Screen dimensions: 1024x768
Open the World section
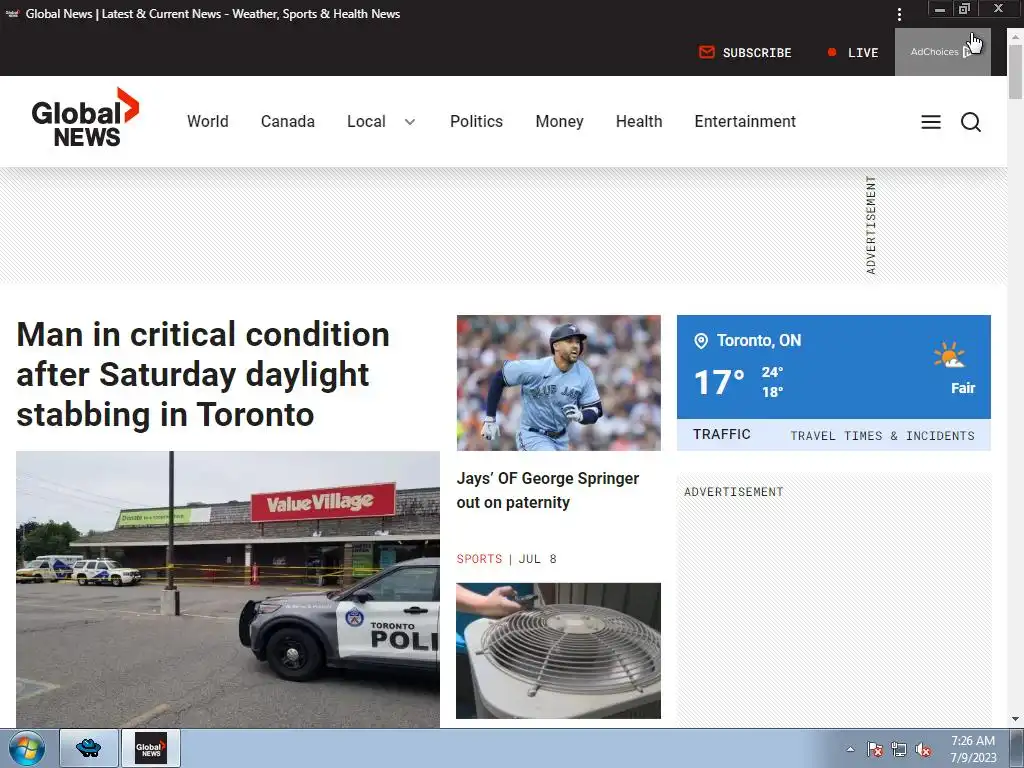click(x=208, y=121)
